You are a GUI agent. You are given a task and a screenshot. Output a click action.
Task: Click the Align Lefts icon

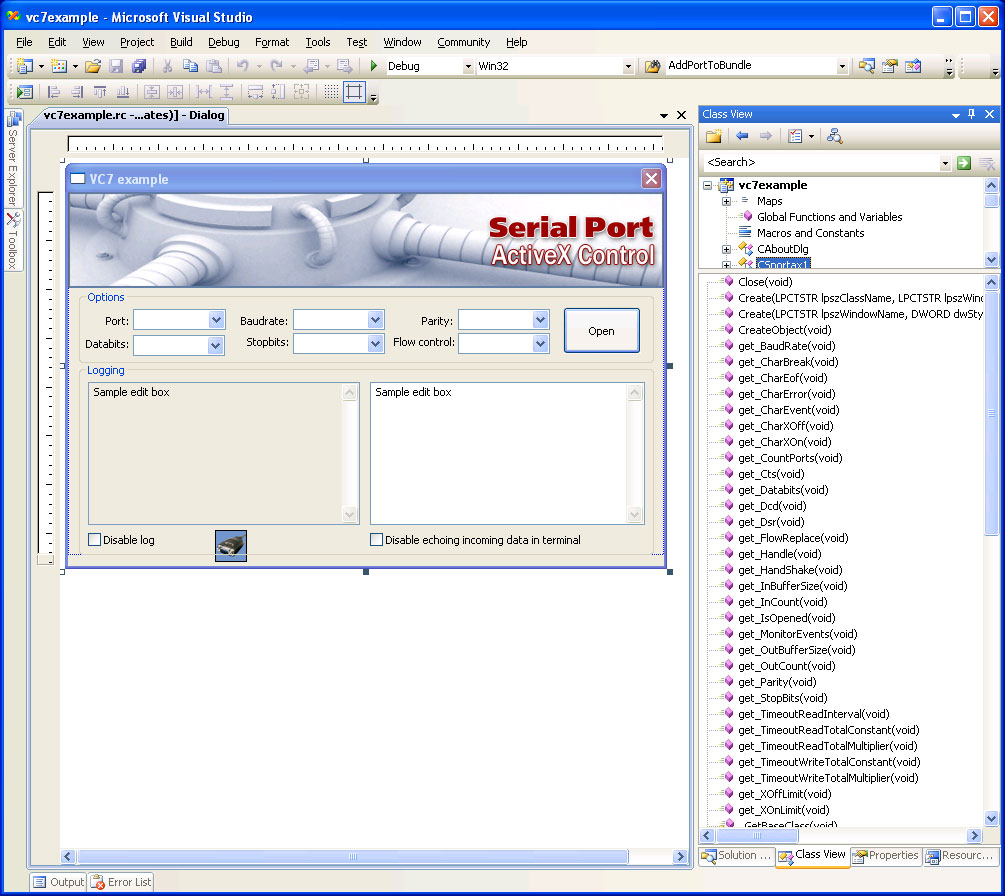click(x=54, y=92)
